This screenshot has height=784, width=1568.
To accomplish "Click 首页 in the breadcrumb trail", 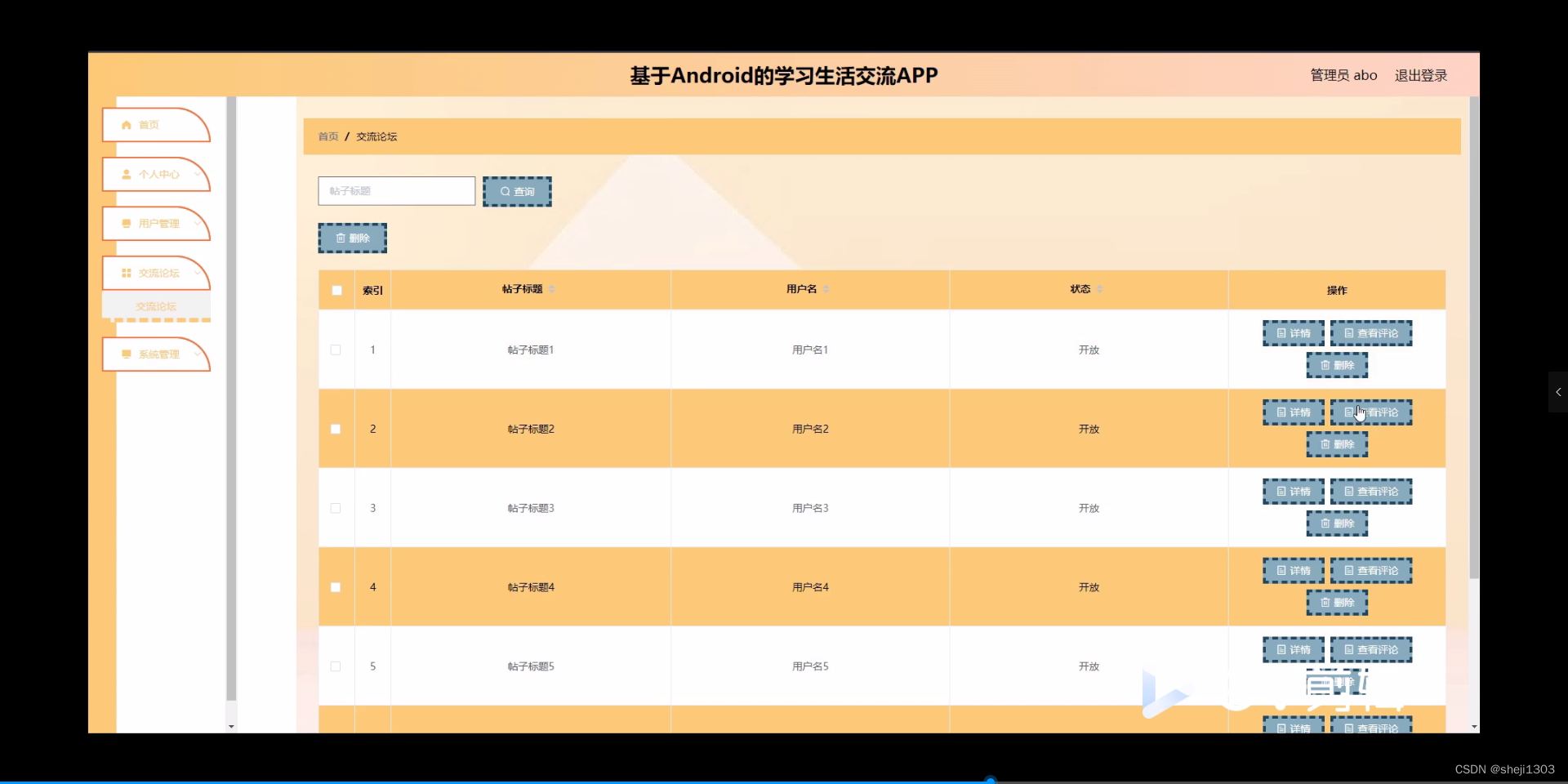I will (327, 136).
